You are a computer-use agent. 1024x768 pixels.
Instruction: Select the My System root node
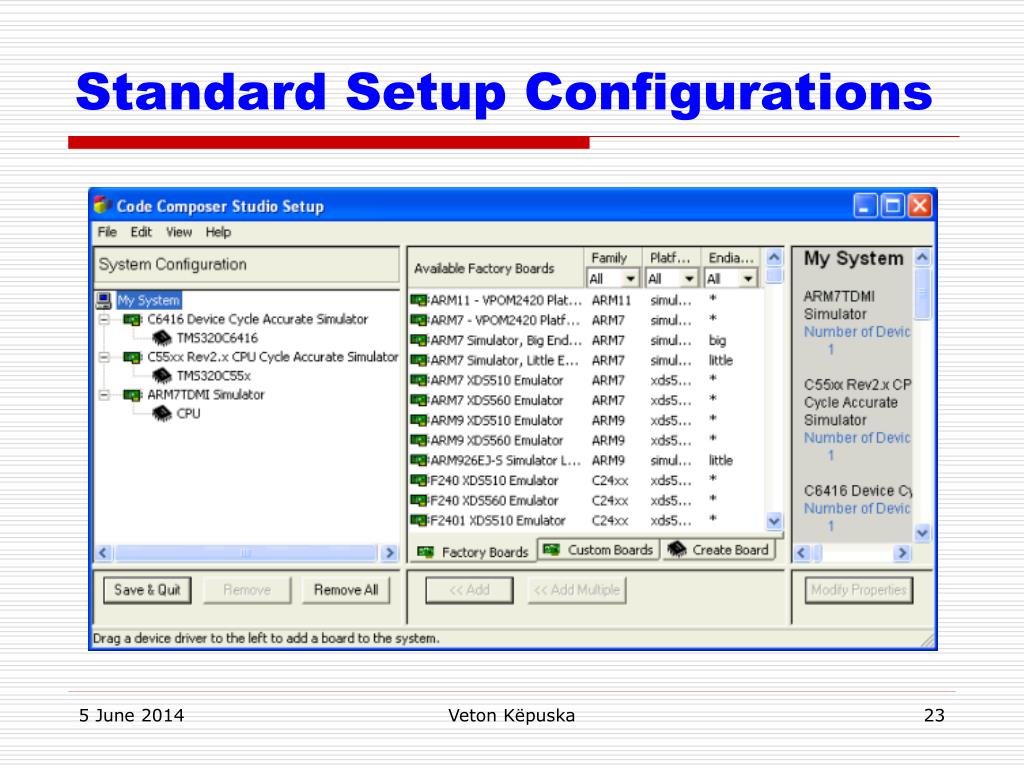149,300
